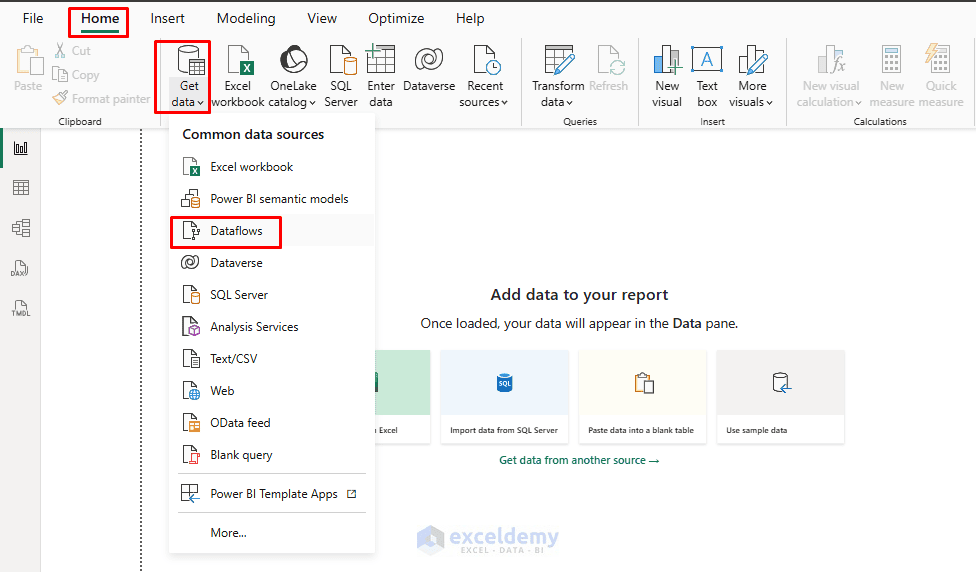Click More... at the menu bottom
This screenshot has height=572, width=976.
click(272, 533)
